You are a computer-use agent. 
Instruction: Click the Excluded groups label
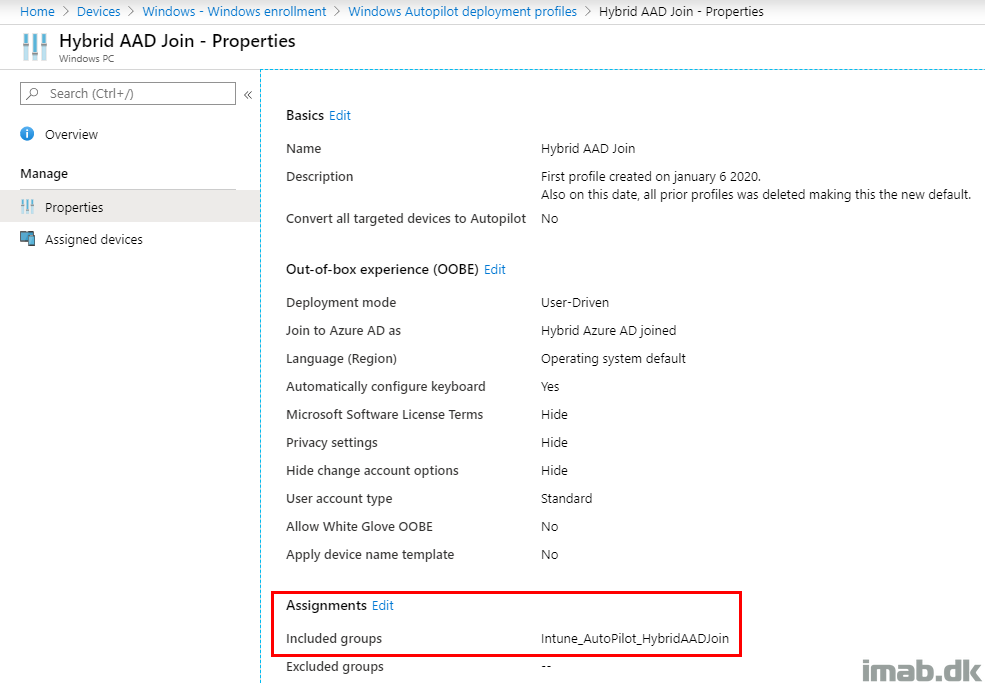[x=335, y=667]
